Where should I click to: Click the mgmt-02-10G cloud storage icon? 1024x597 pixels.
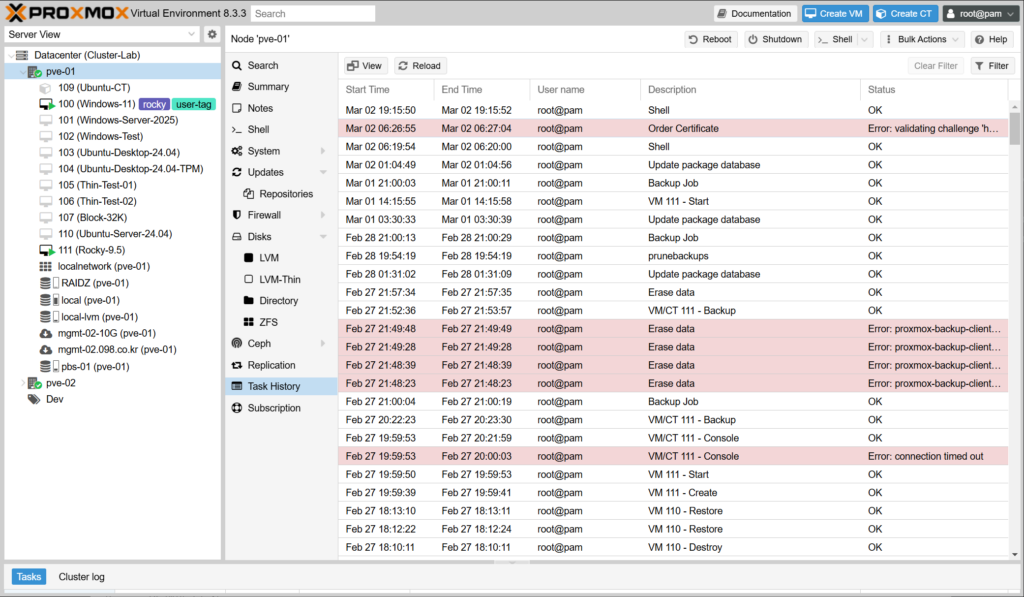pyautogui.click(x=46, y=333)
